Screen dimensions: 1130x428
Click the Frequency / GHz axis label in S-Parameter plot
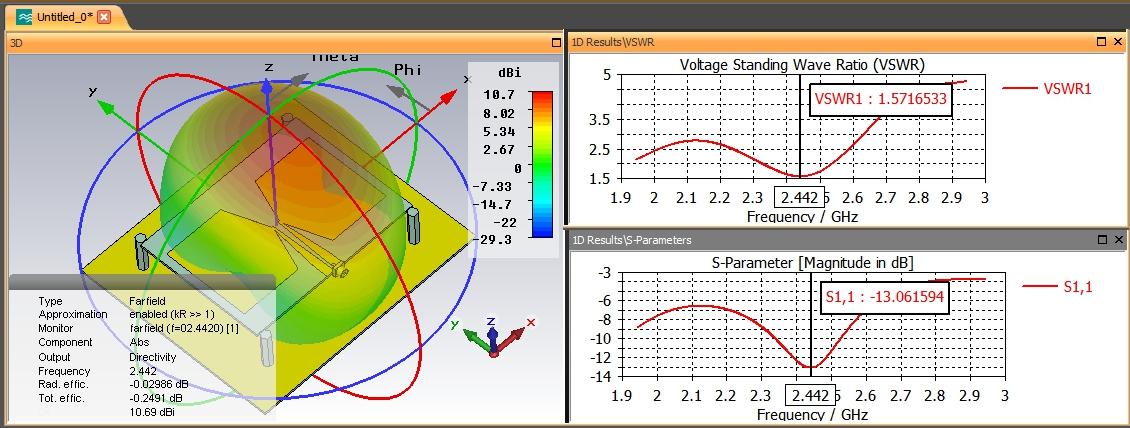[812, 414]
